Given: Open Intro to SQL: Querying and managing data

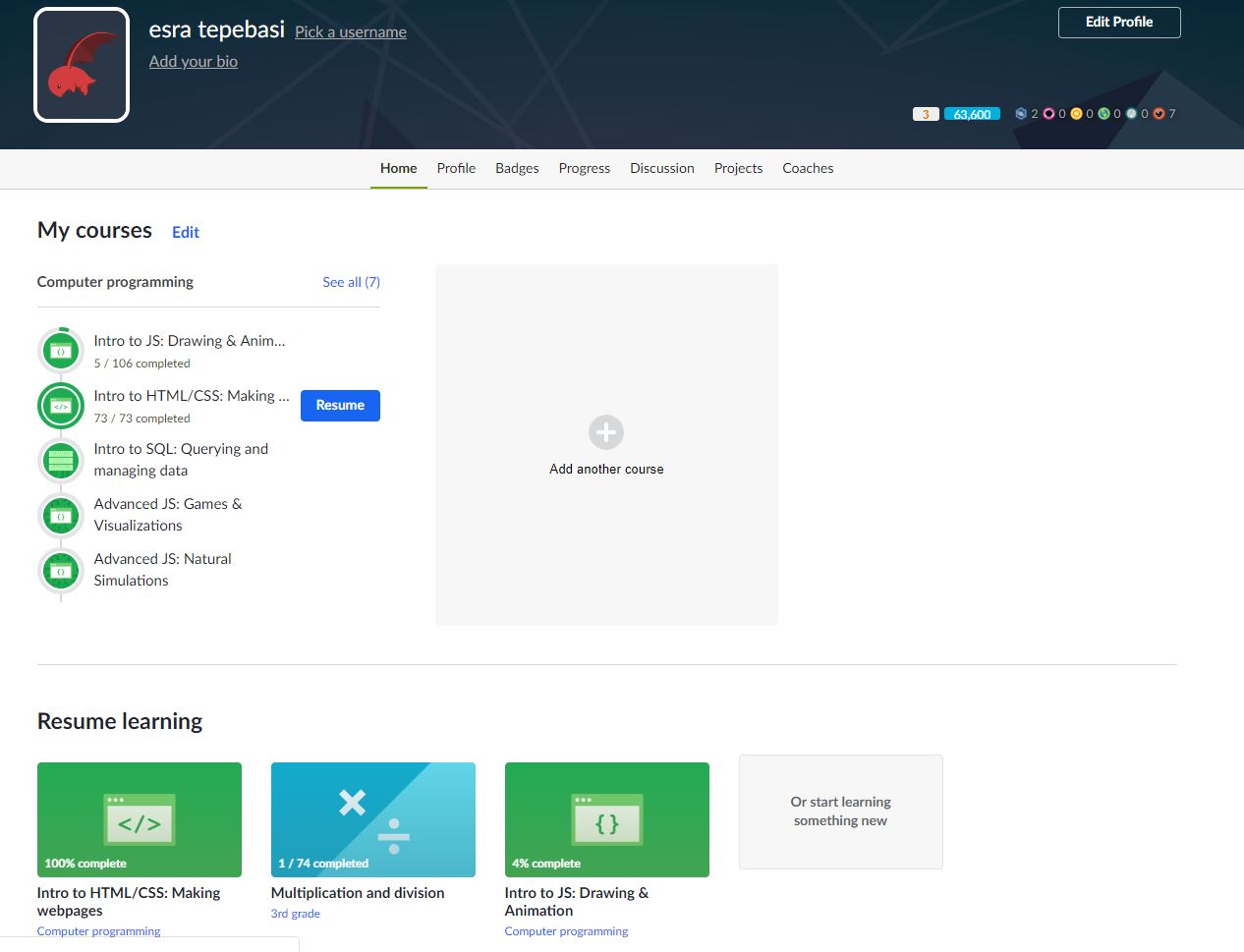Looking at the screenshot, I should pos(181,460).
